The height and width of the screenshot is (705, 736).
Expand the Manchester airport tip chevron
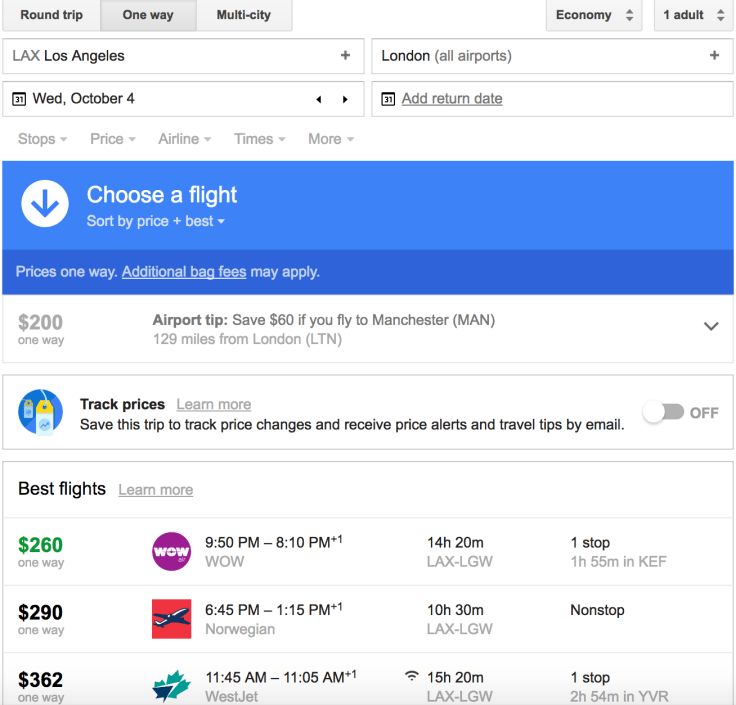[711, 326]
